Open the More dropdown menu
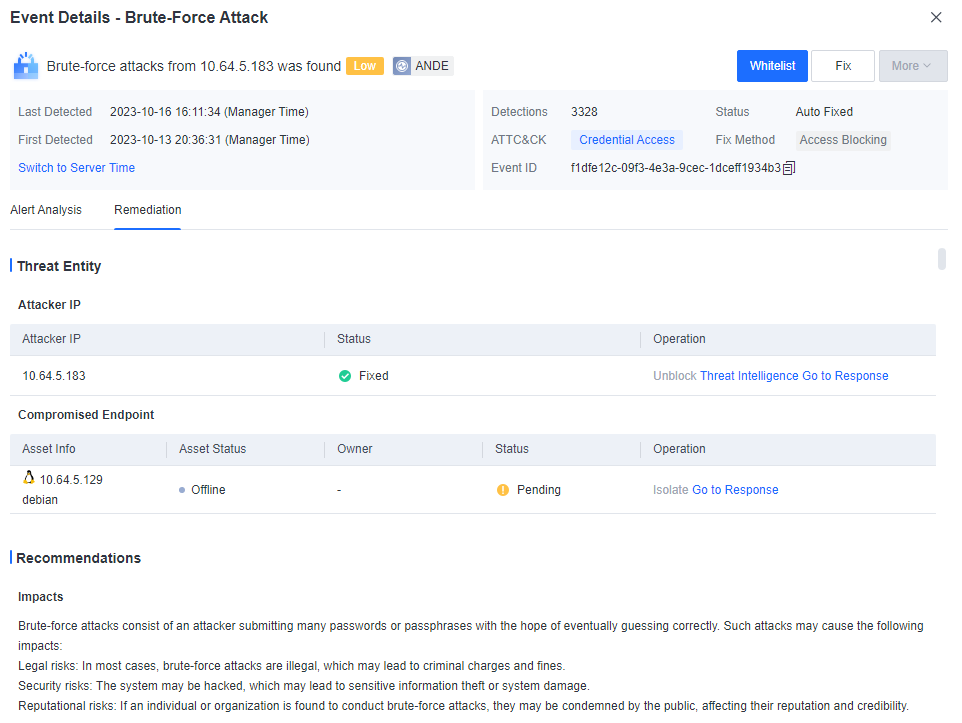This screenshot has height=723, width=962. [912, 66]
